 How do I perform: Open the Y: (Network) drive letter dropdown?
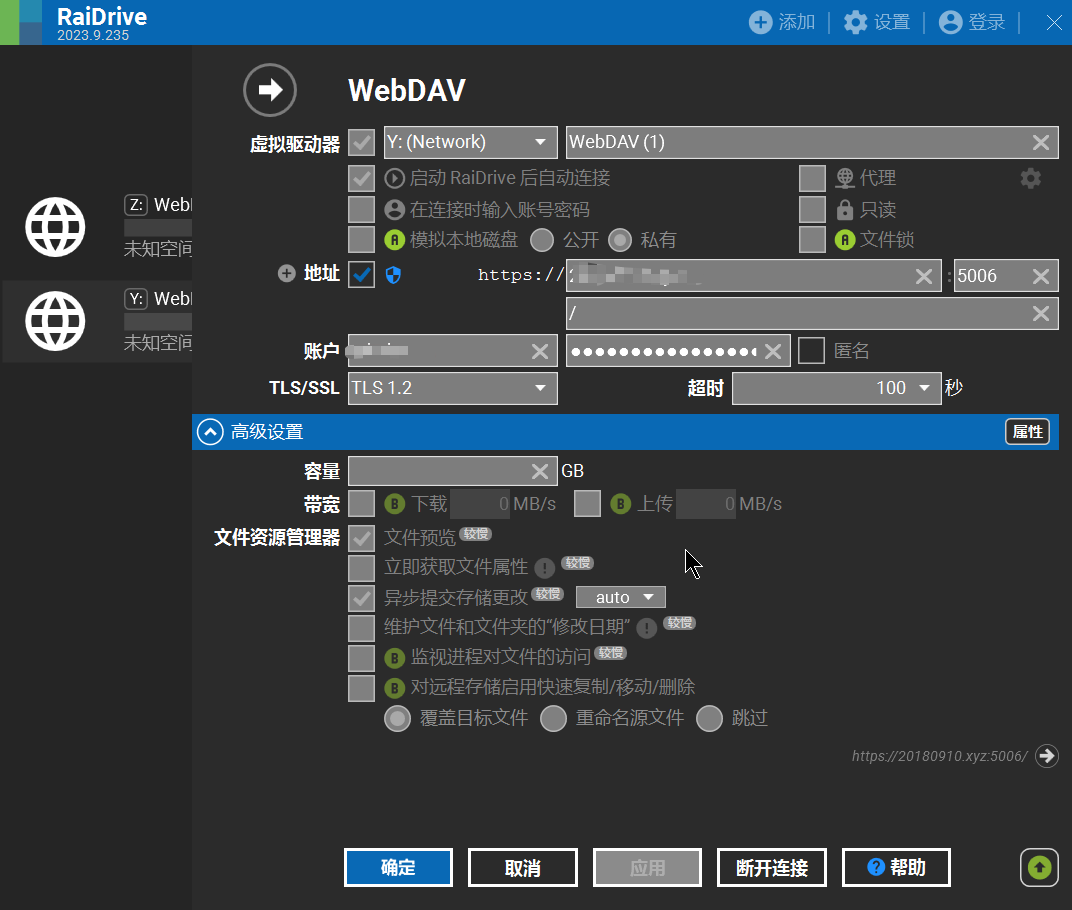(x=471, y=142)
